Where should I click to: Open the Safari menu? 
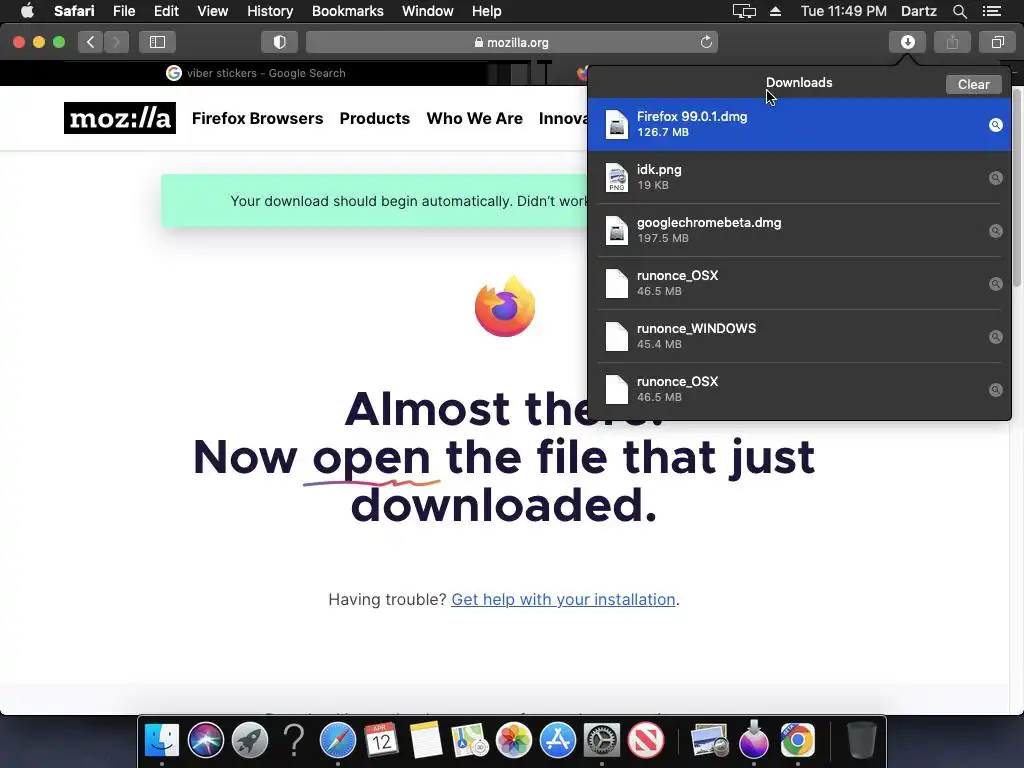[74, 11]
